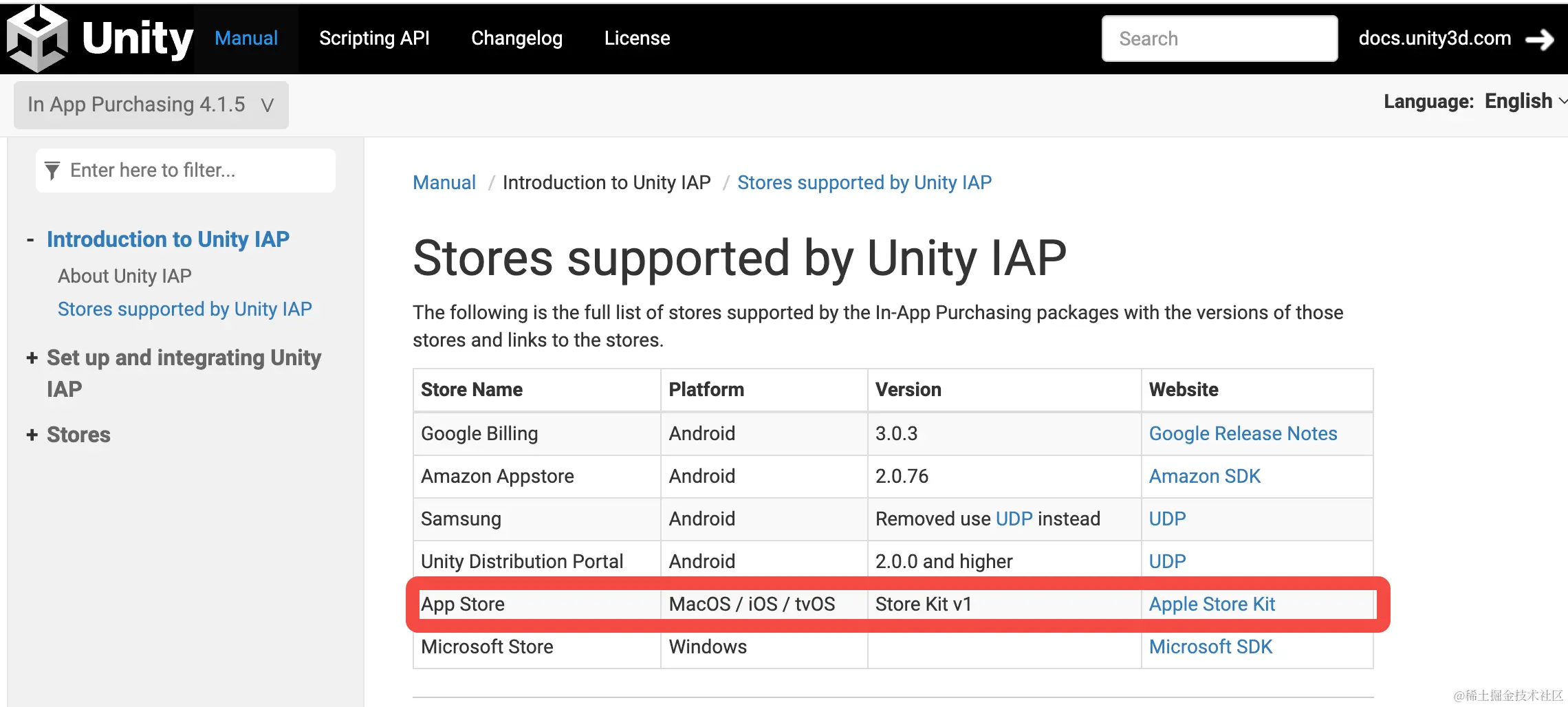Viewport: 1568px width, 707px height.
Task: Click the 3.0.3 version cell
Action: 1005,433
